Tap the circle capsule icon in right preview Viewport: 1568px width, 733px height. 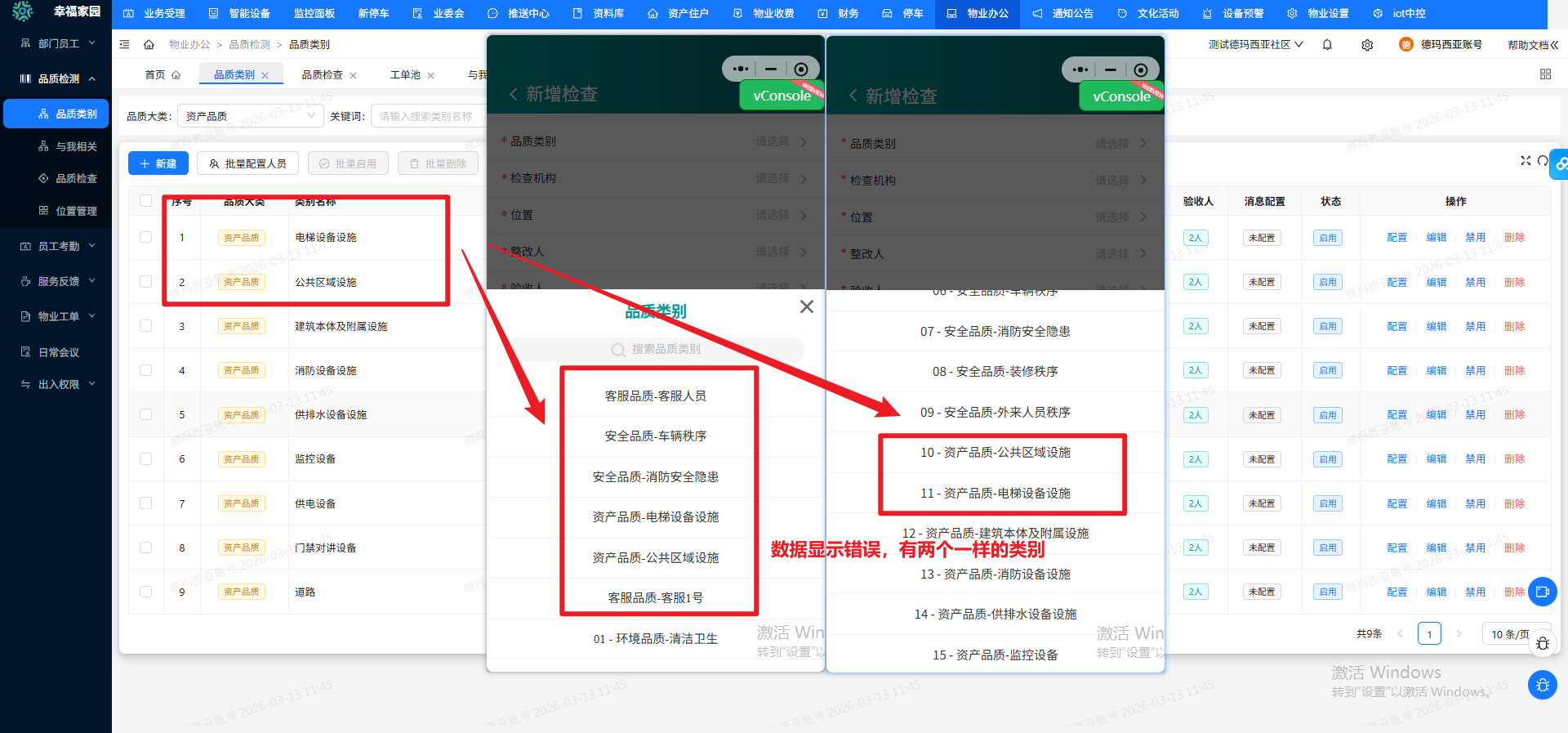tap(1141, 69)
